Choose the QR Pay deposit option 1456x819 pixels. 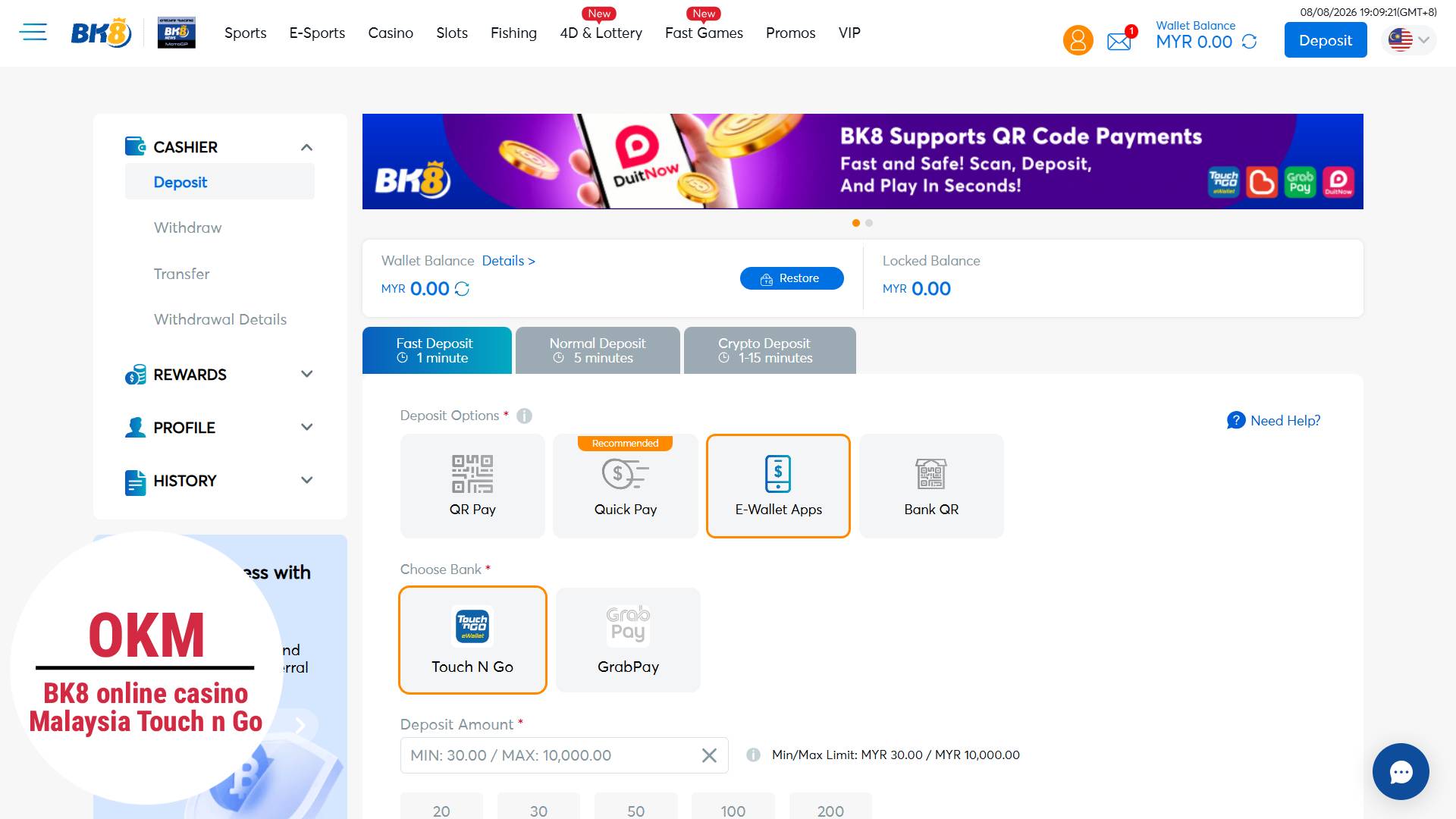pos(472,486)
